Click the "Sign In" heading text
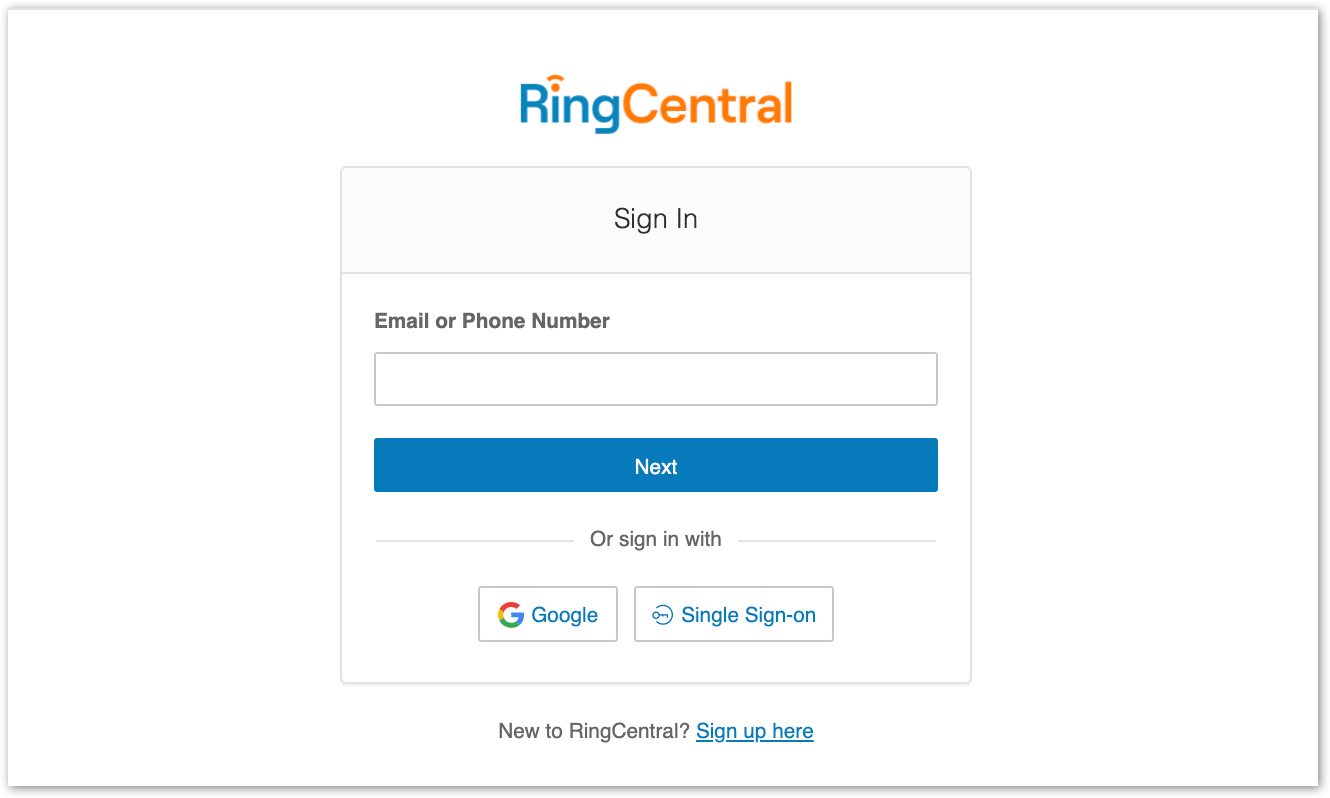Viewport: 1330px width, 798px height. (656, 219)
